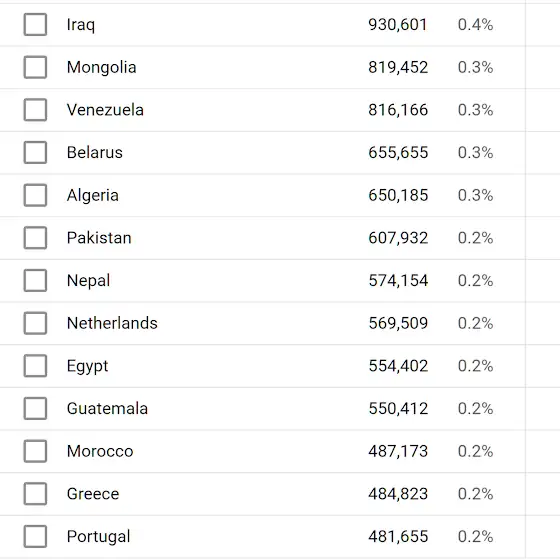Click Portugal's 481,655 value
Viewport: 560px width, 560px height.
398,536
